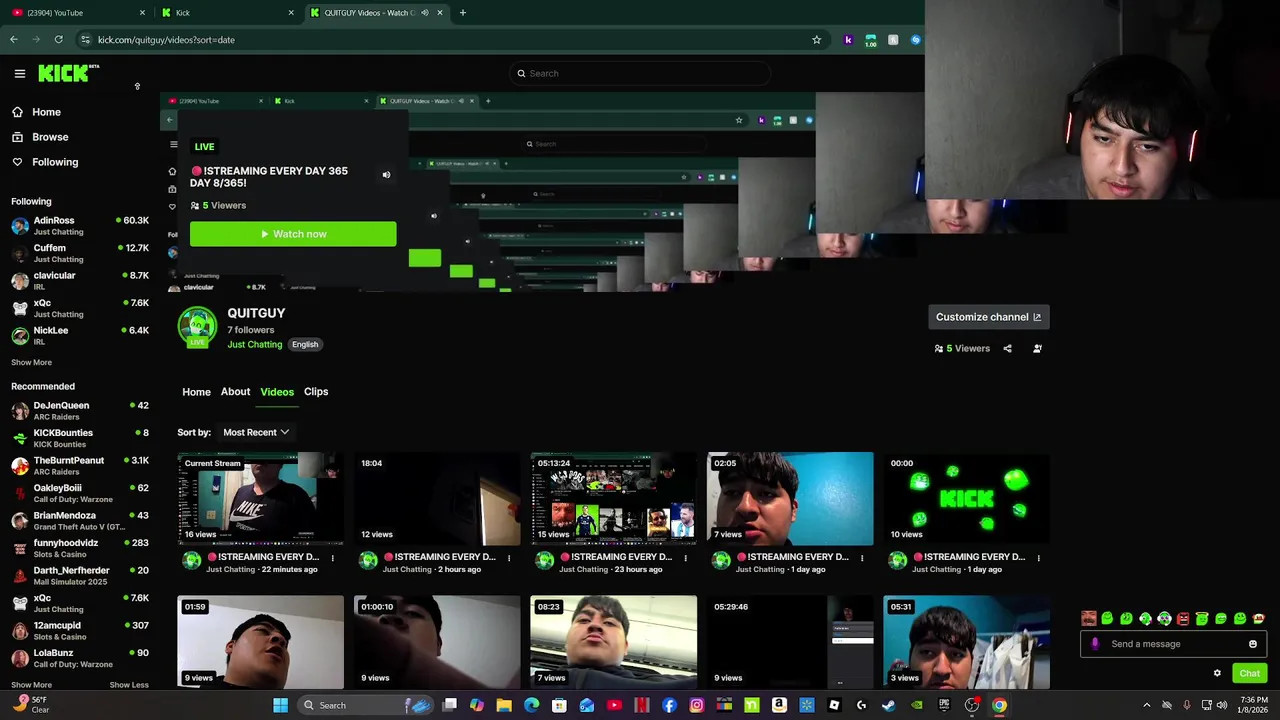Open Instagram from the taskbar
1280x720 pixels.
pos(697,706)
